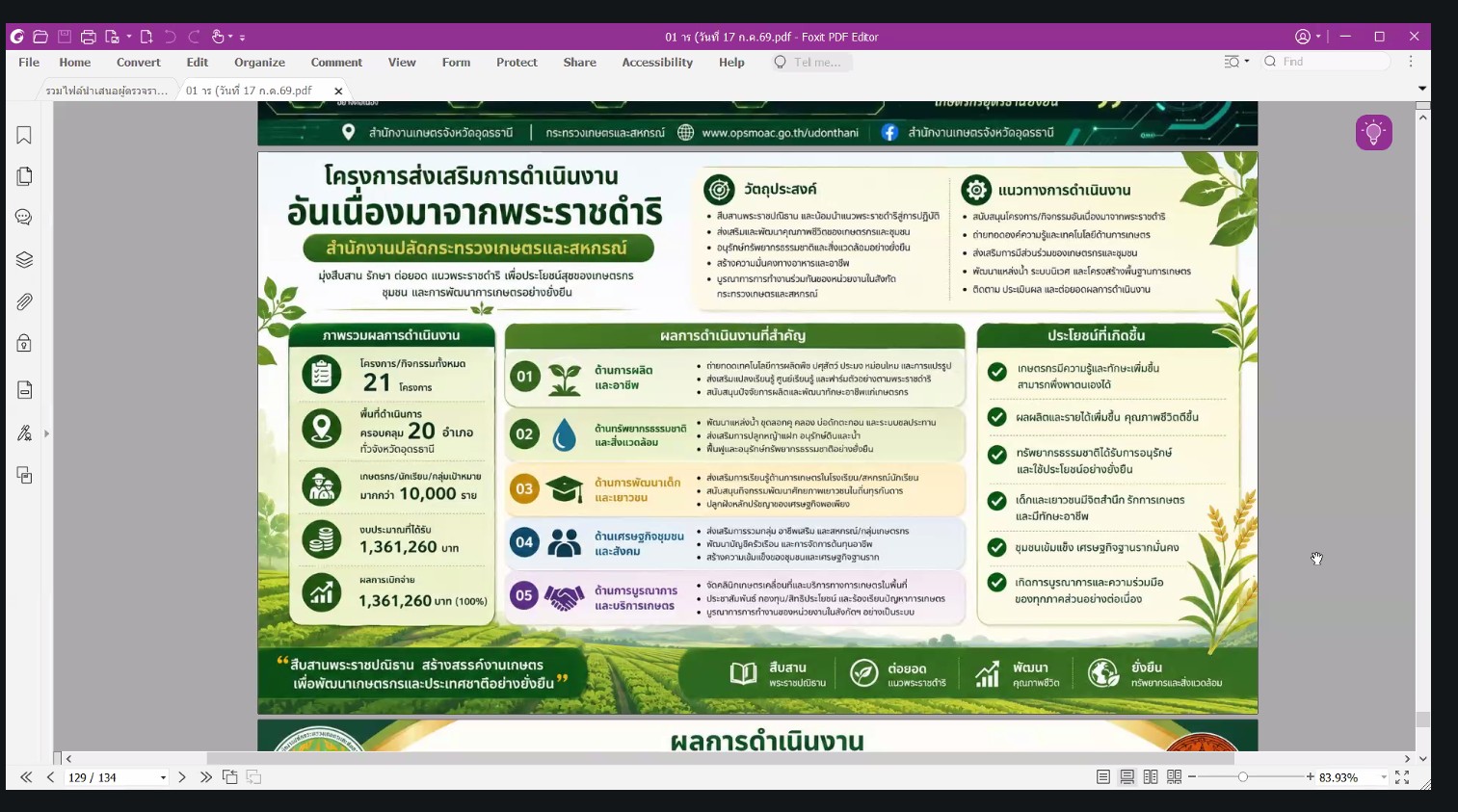Expand the advanced search dropdown arrow
This screenshot has height=812, width=1458.
click(x=1247, y=62)
